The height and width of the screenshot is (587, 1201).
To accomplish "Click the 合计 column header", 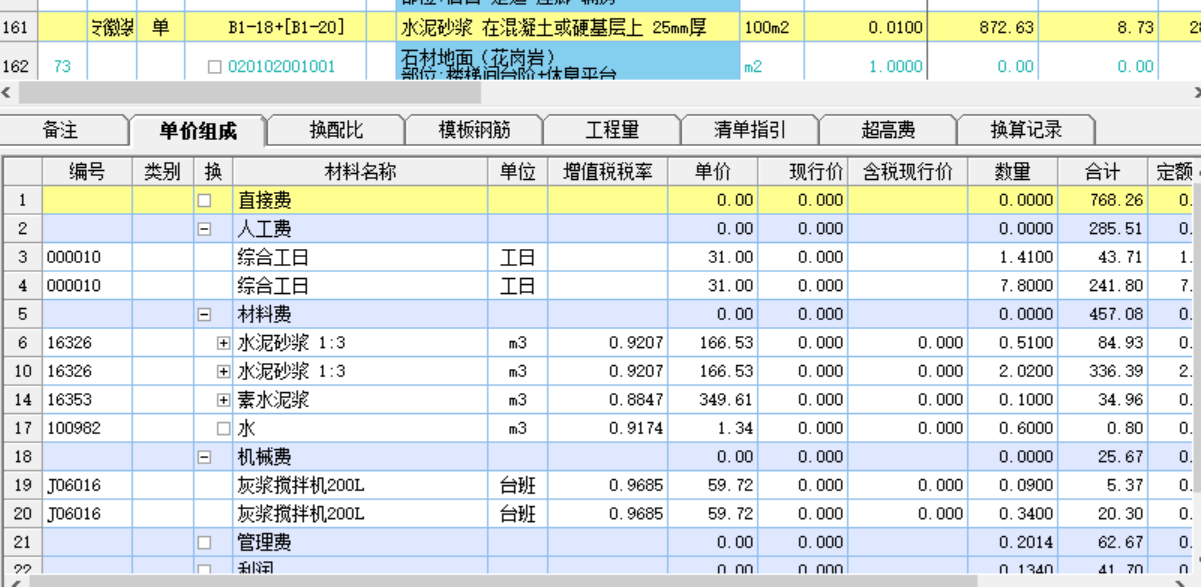I will (1102, 172).
